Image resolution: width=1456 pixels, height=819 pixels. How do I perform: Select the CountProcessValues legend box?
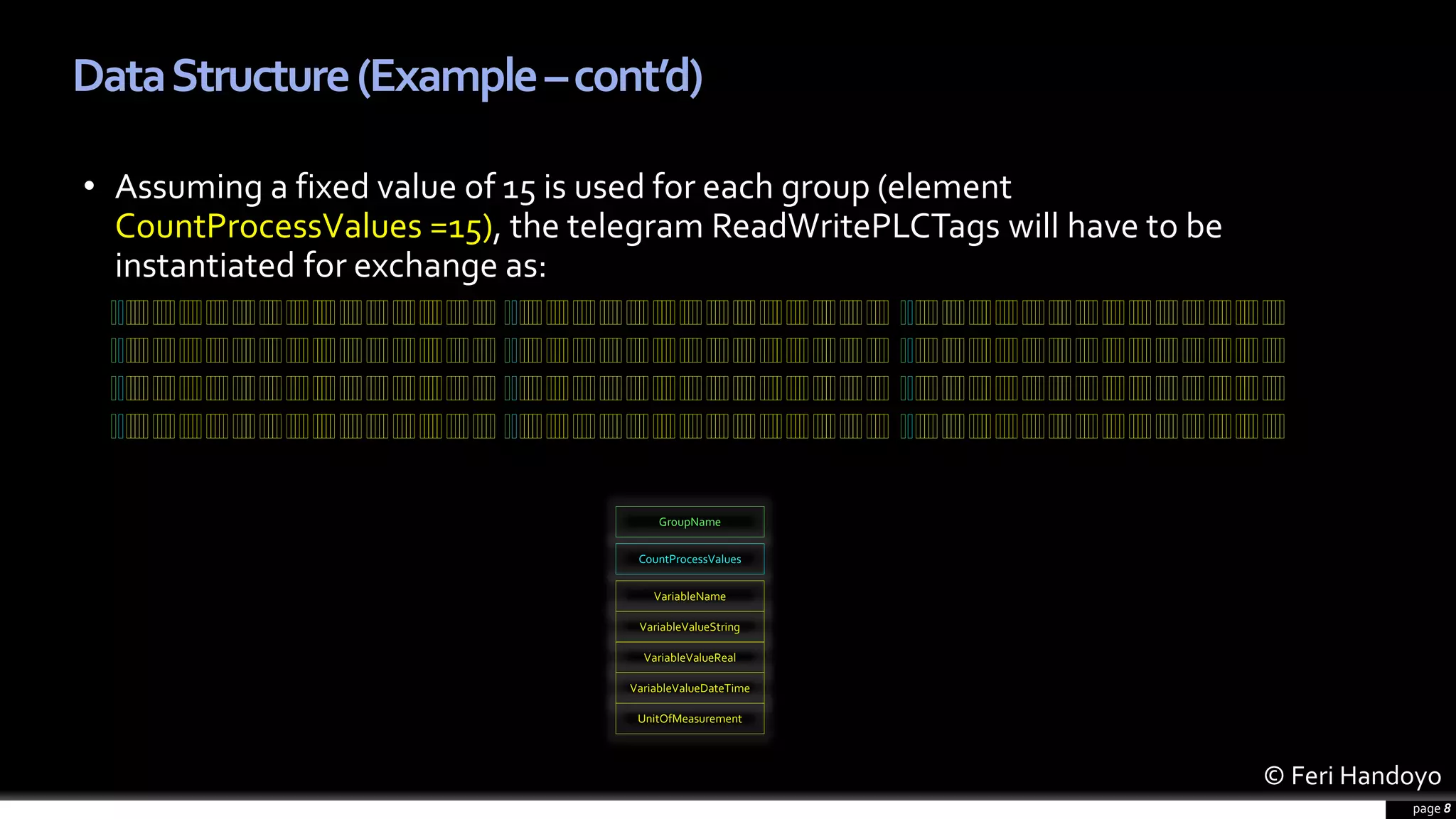(x=690, y=559)
